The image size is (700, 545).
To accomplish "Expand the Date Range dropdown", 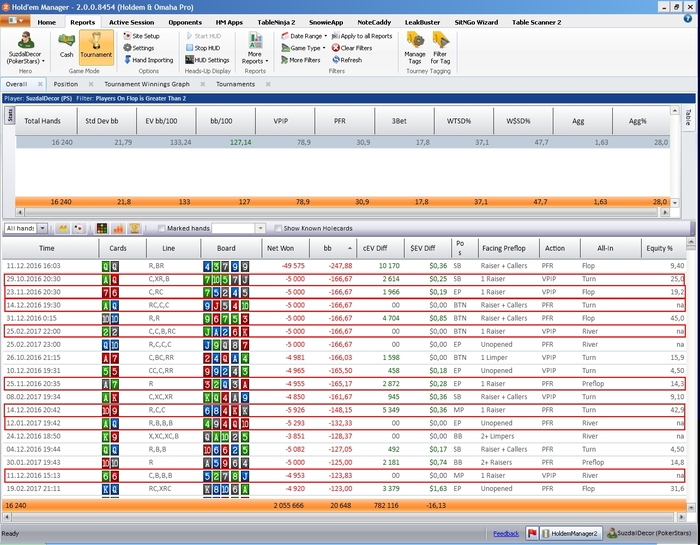I will tap(304, 36).
